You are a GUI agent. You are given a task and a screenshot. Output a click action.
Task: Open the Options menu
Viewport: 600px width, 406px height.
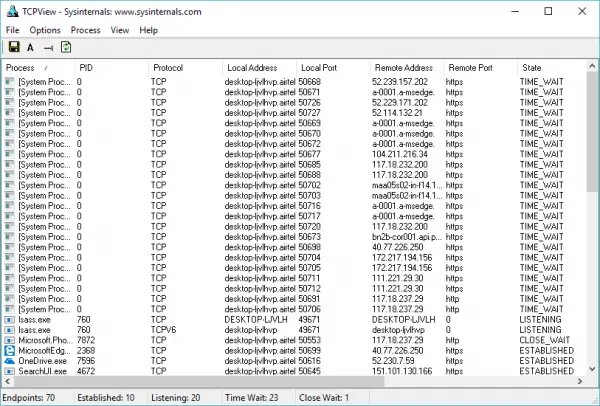click(x=45, y=30)
